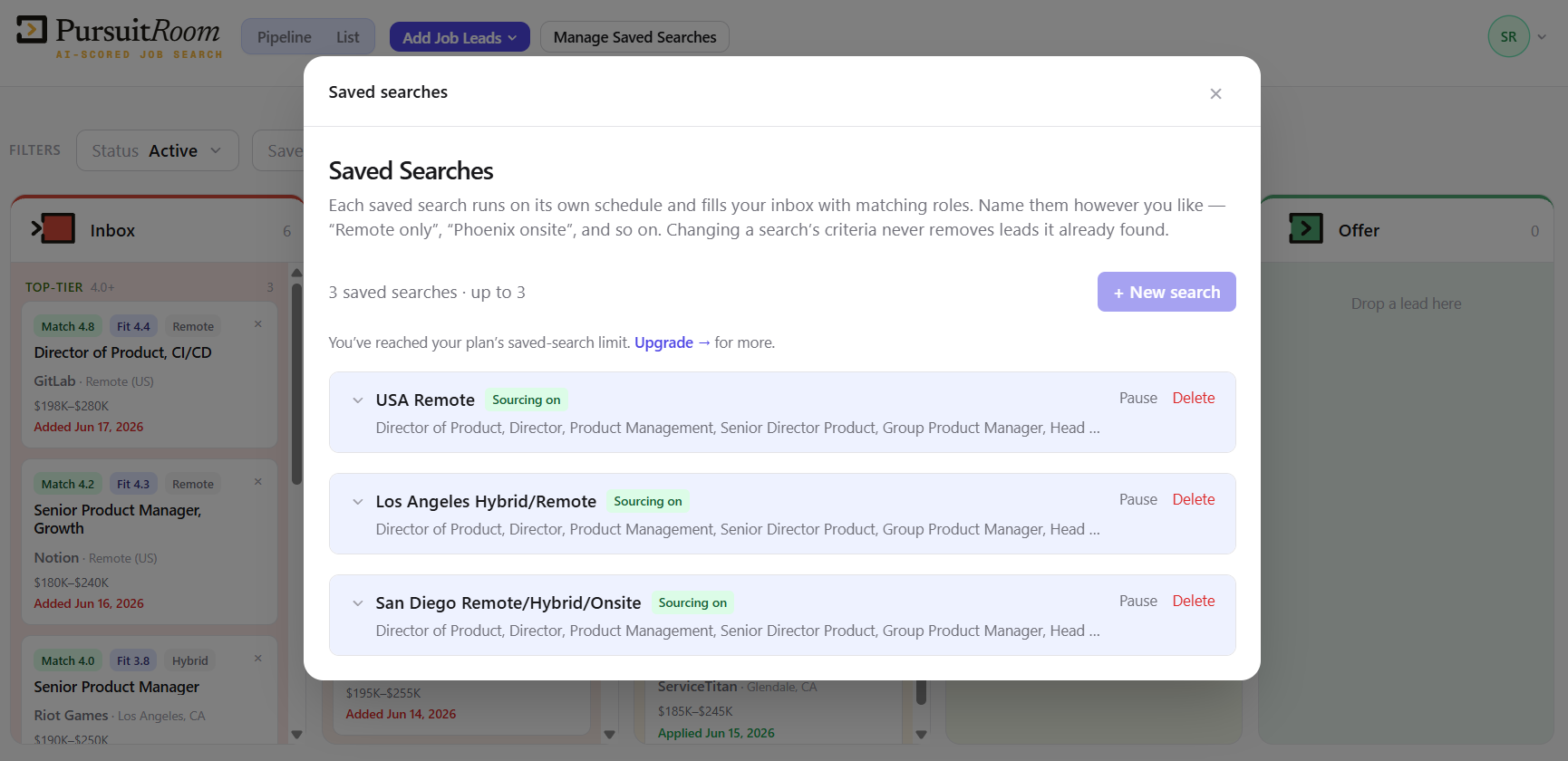Click the Fit 4.4 badge
Image resolution: width=1568 pixels, height=761 pixels.
(133, 326)
